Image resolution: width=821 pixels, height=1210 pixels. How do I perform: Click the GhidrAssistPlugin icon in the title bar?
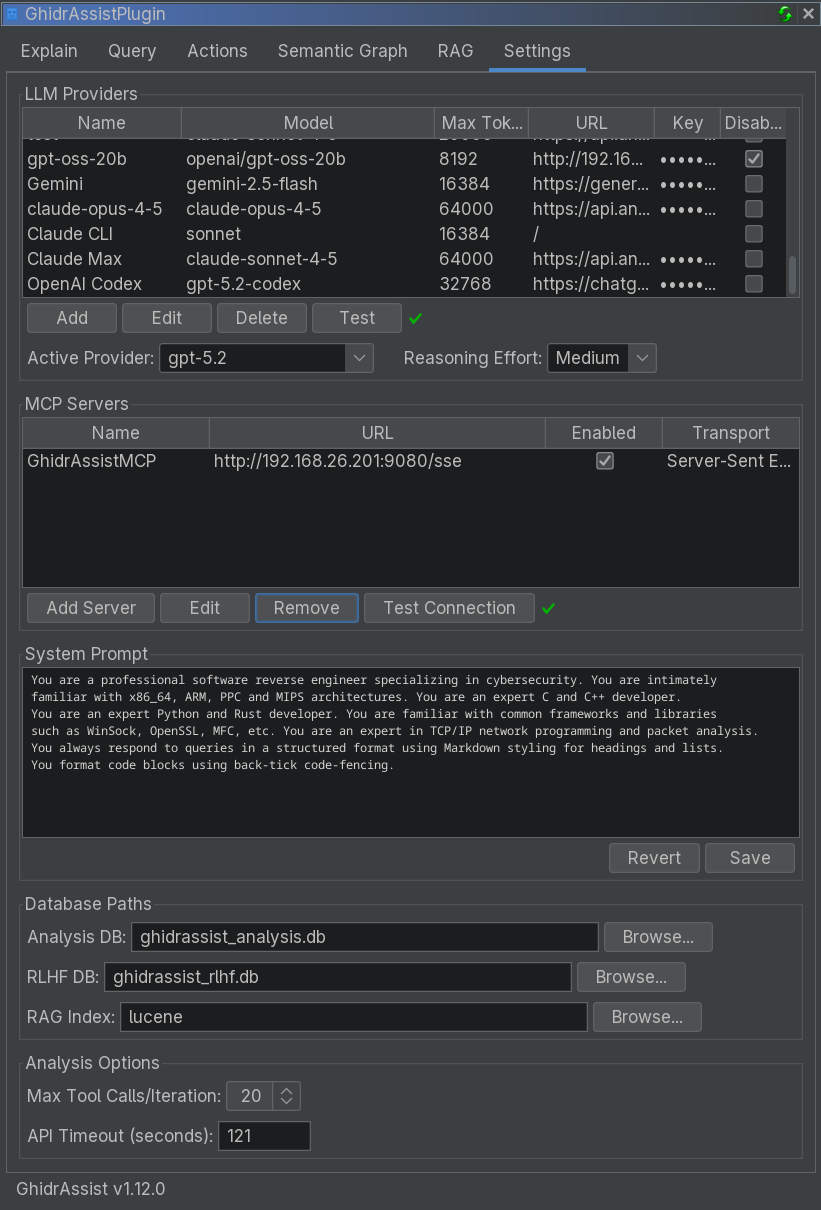click(13, 14)
